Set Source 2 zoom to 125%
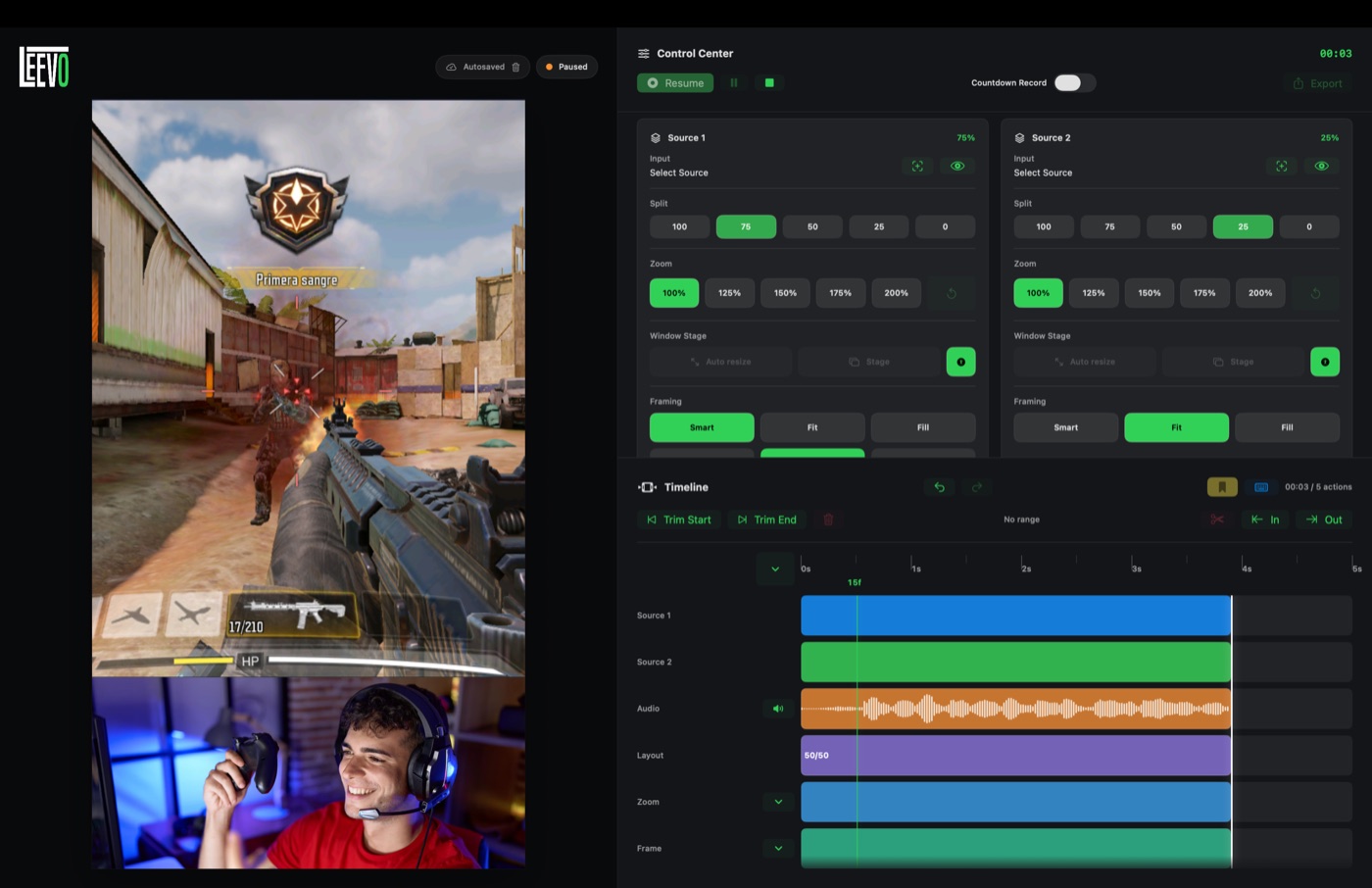Screen dimensions: 1372x888 click(1094, 293)
